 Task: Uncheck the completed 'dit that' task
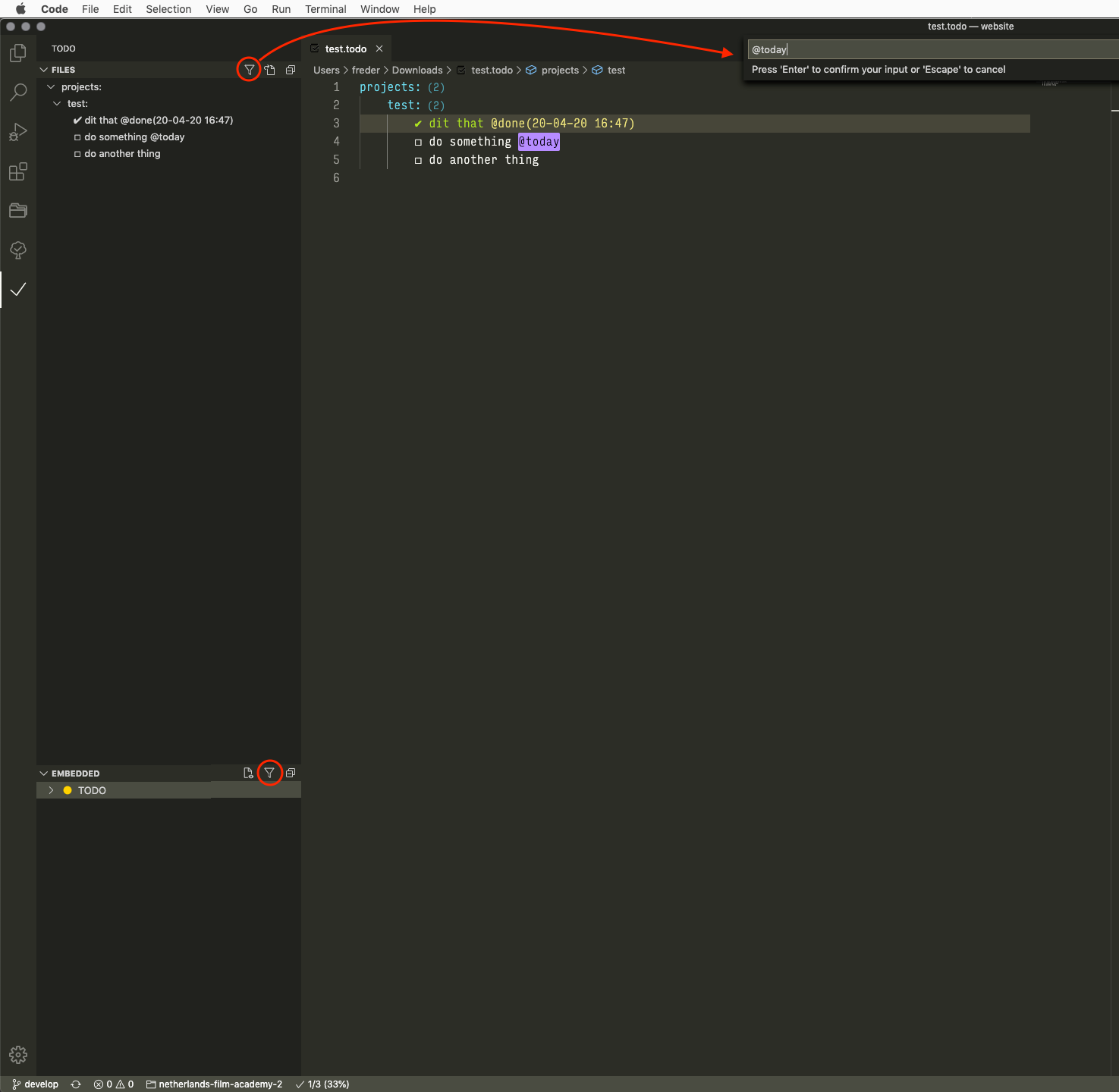[x=78, y=120]
